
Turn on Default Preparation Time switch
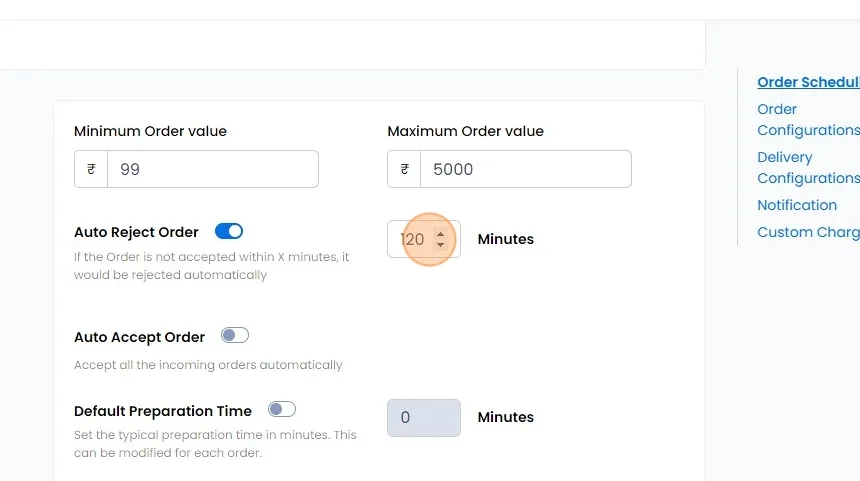coord(282,410)
